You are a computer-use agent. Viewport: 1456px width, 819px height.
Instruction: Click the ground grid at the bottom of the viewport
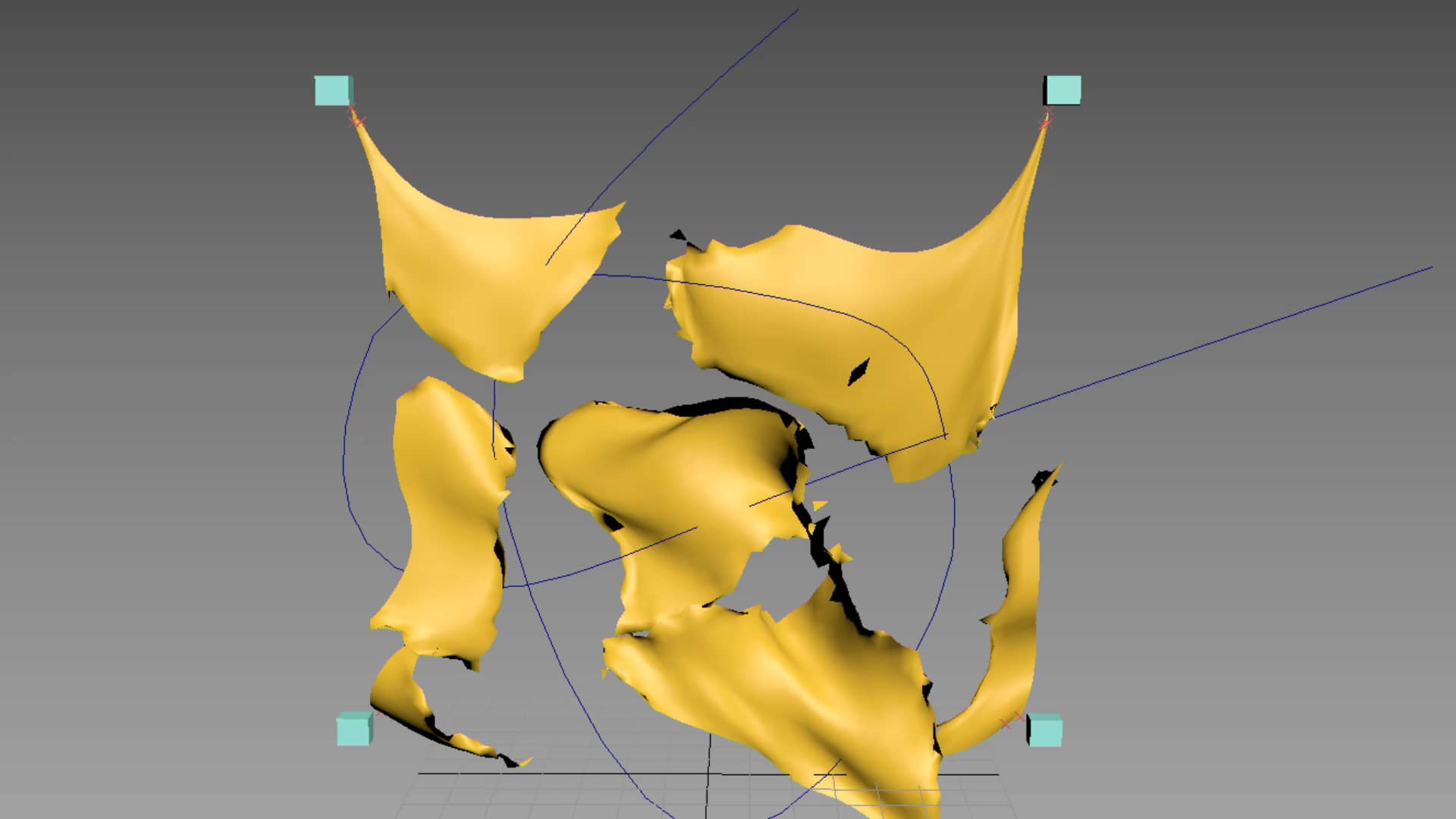point(531,796)
